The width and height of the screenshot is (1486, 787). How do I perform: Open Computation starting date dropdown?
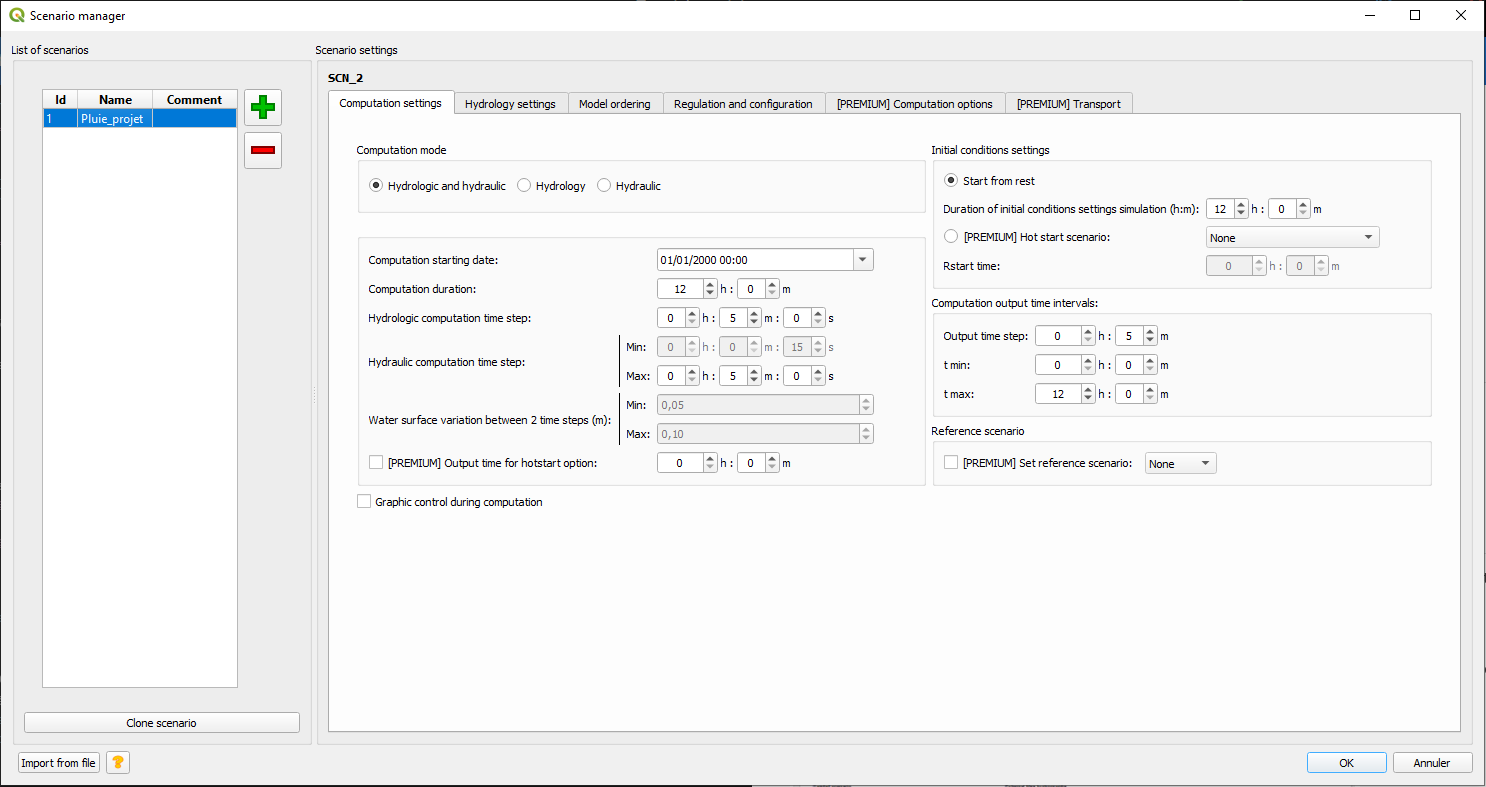click(863, 260)
